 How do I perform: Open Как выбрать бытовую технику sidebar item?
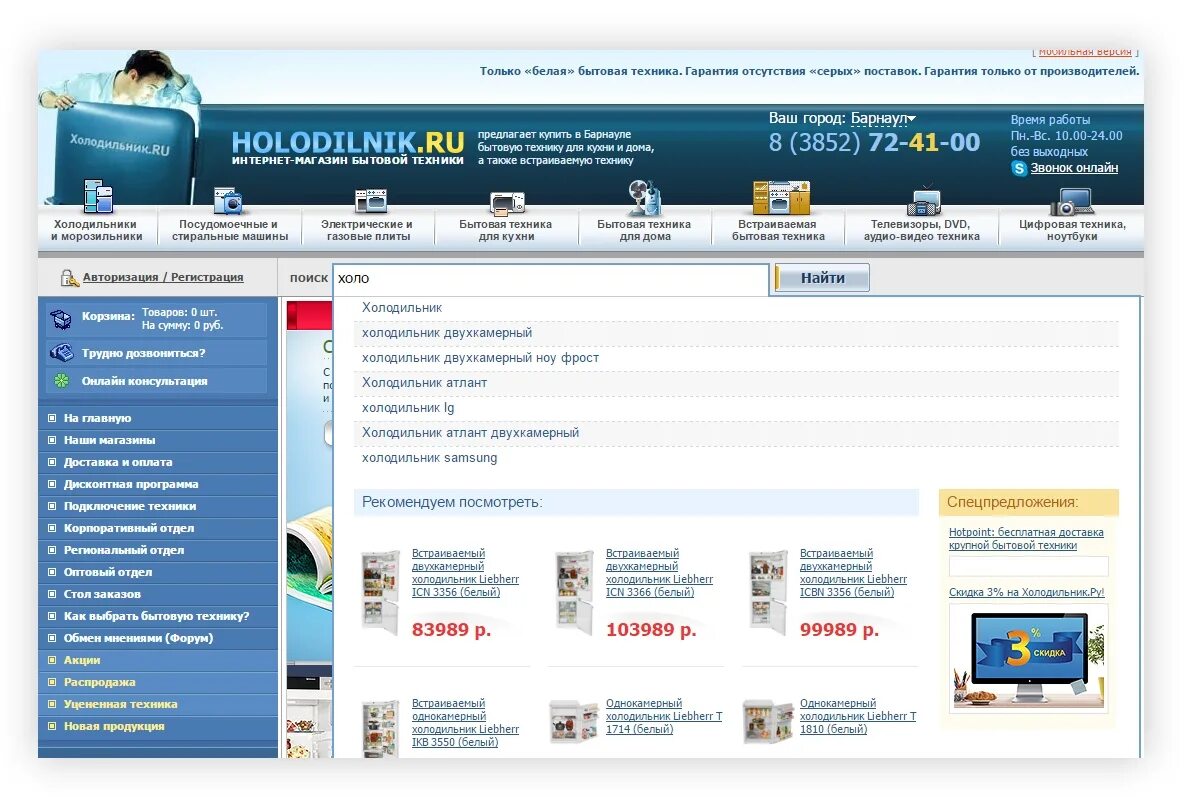pyautogui.click(x=158, y=616)
